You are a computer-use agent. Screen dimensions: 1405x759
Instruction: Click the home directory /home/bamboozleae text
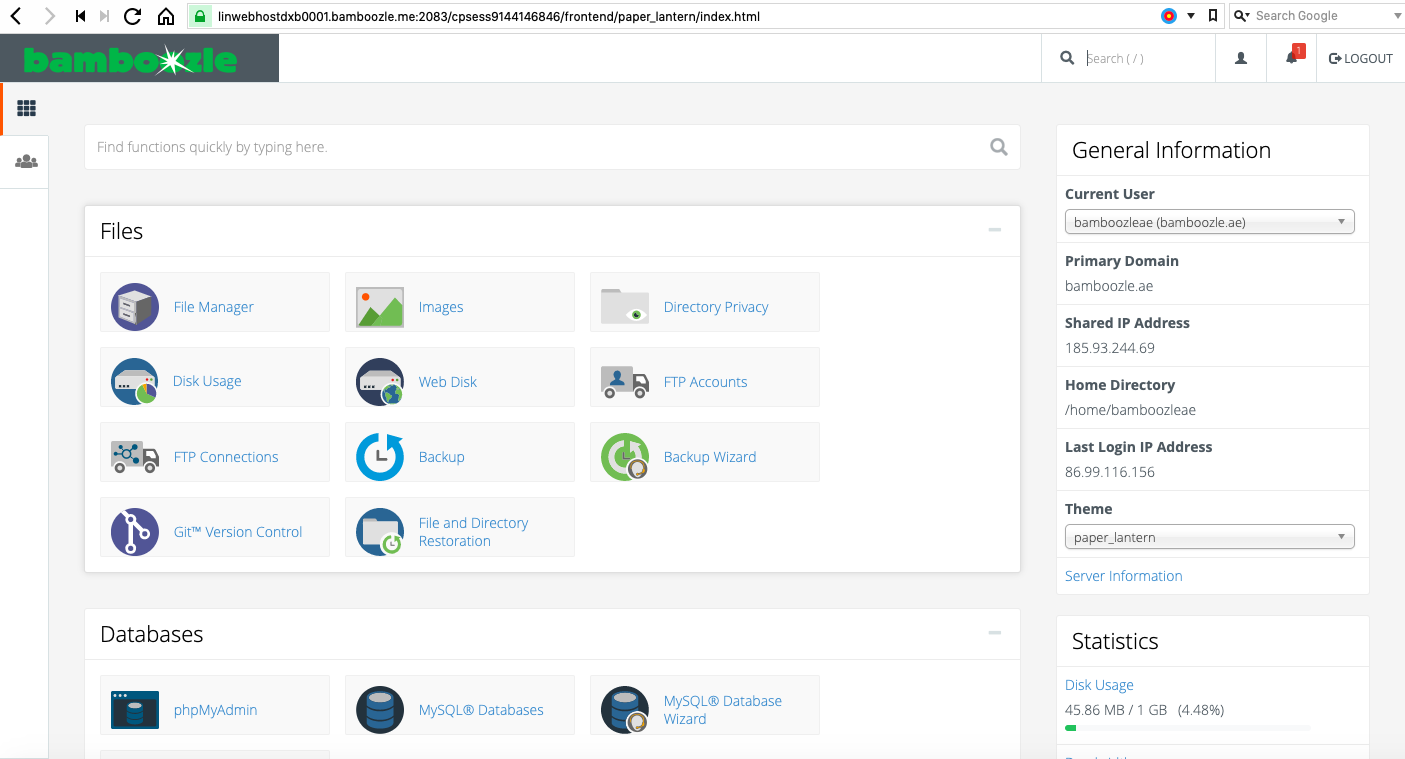pos(1130,410)
